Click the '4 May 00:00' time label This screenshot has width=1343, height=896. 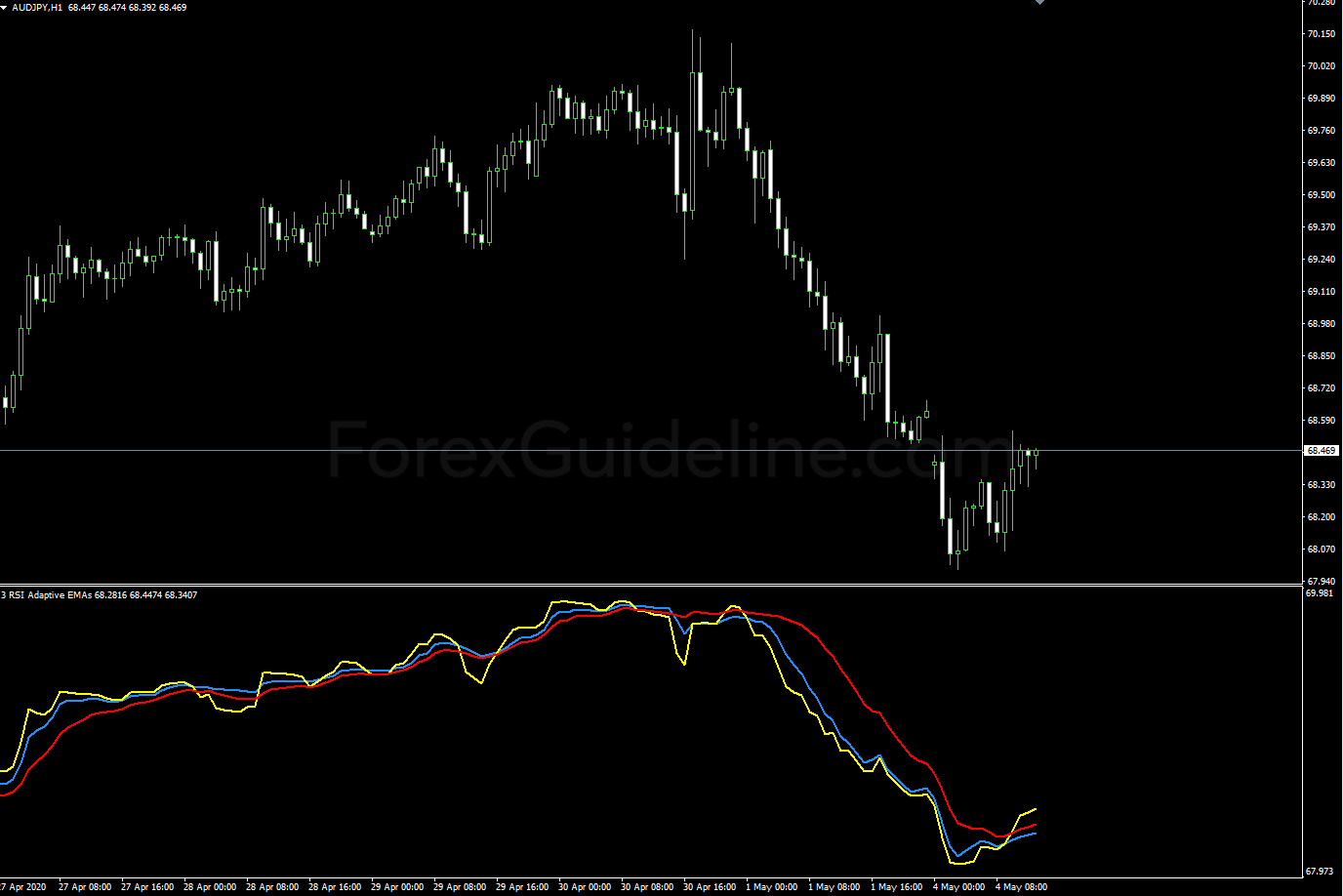point(959,887)
